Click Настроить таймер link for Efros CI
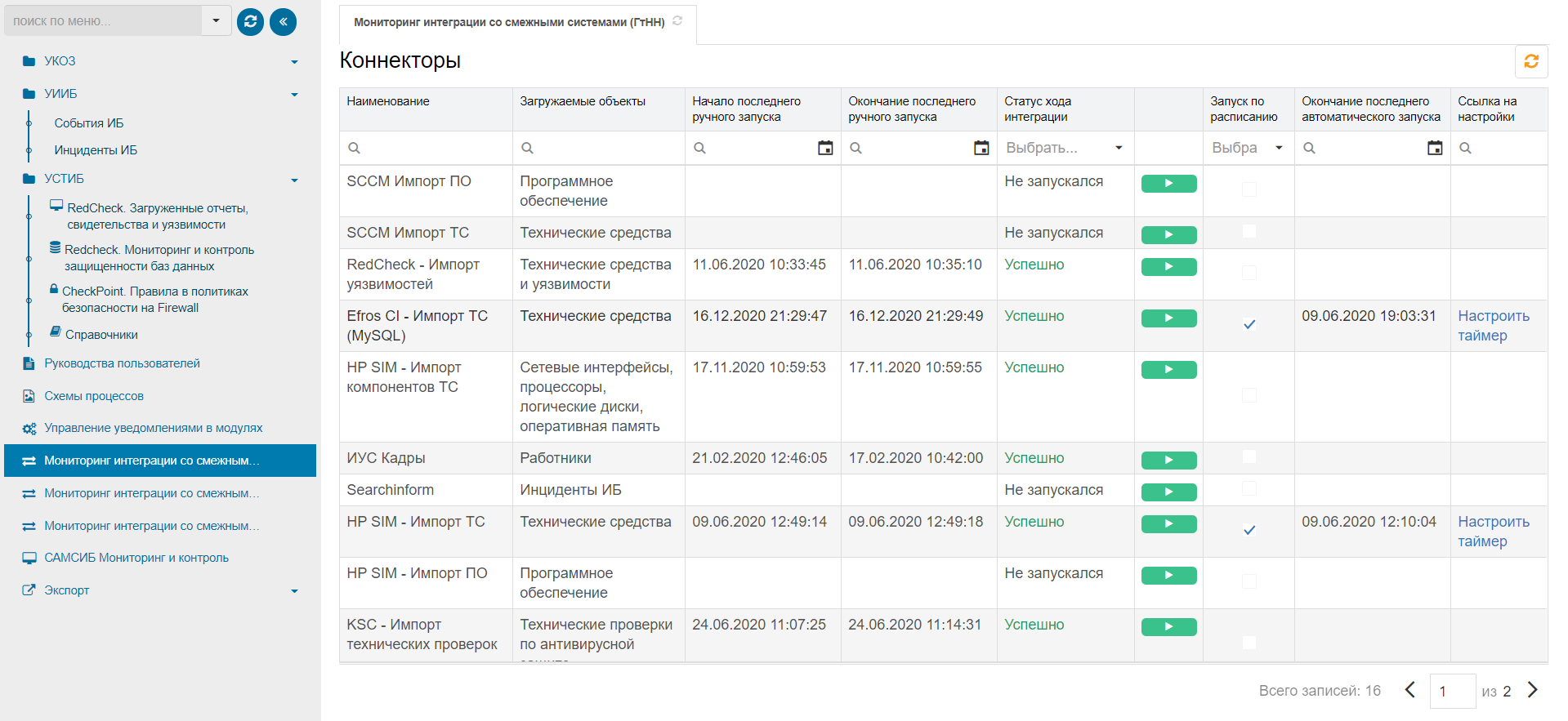 coord(1493,325)
